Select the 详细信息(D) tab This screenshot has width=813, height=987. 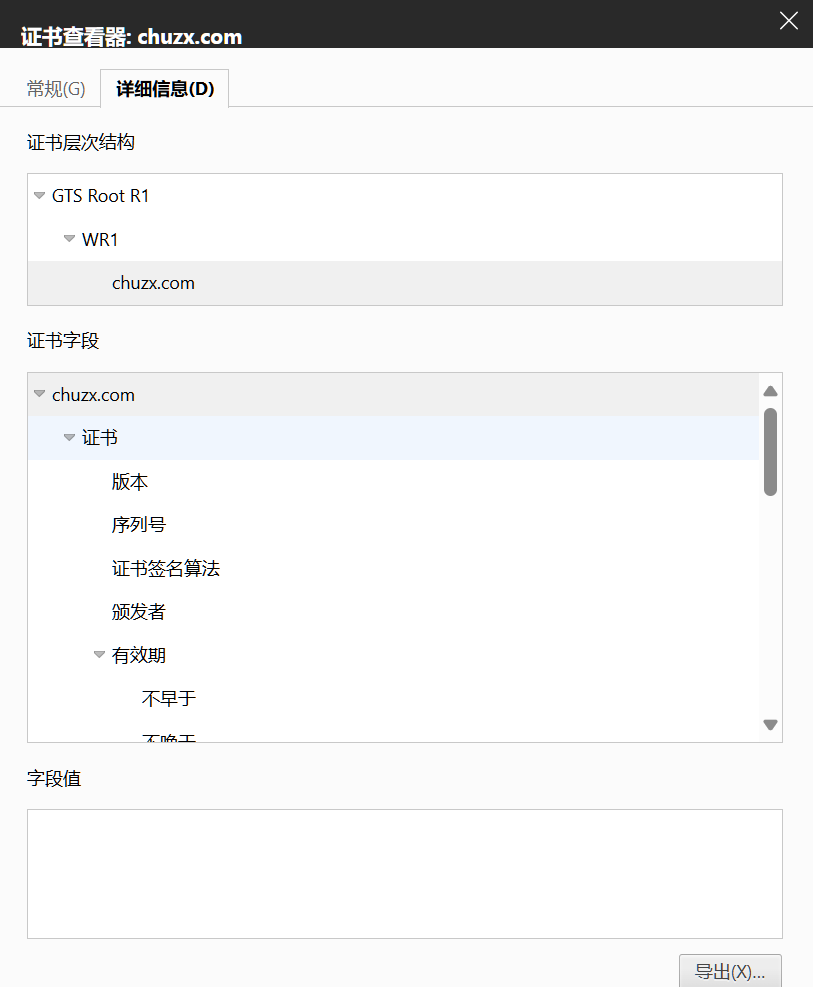[165, 89]
